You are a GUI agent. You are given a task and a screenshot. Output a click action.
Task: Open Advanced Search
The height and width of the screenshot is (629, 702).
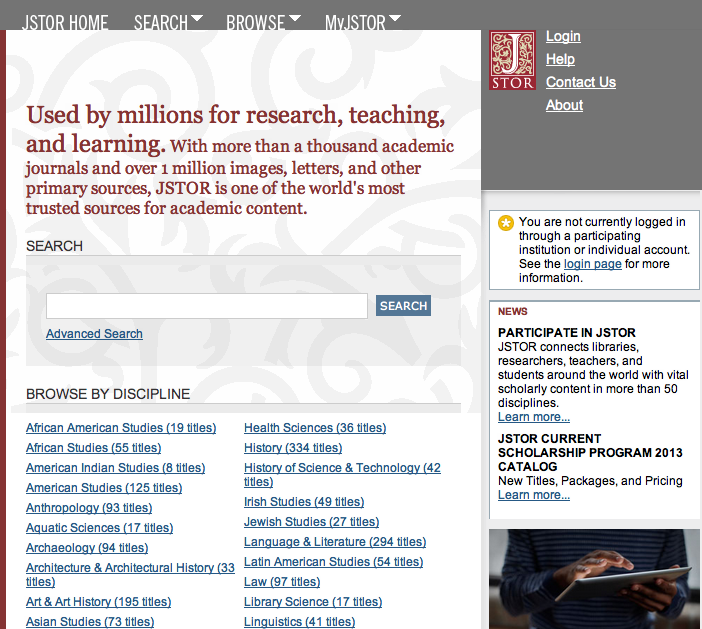click(x=94, y=334)
